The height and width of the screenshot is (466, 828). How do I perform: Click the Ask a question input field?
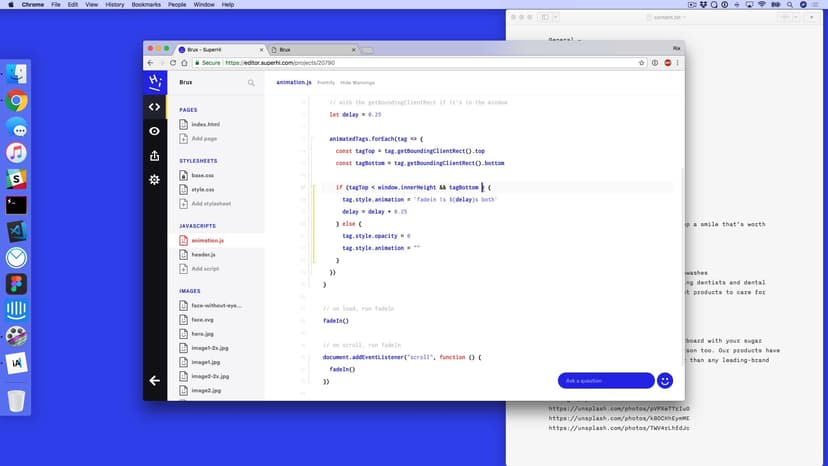tap(605, 380)
